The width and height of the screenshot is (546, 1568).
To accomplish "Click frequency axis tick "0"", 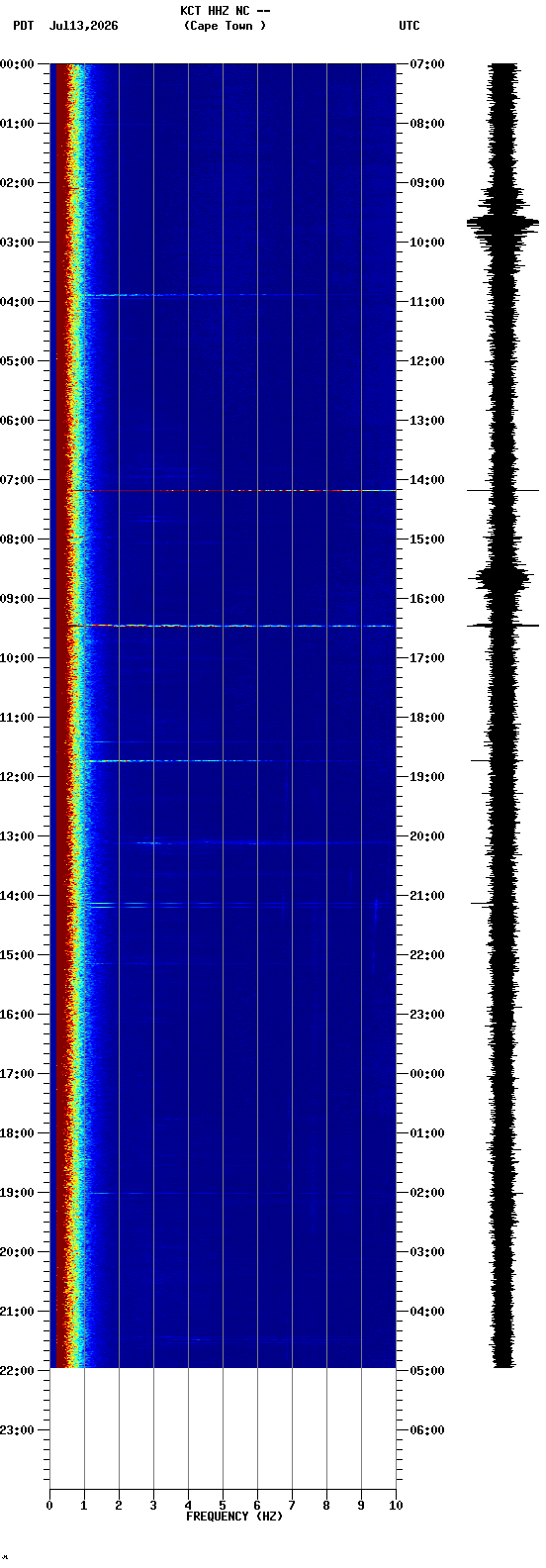I will (49, 1506).
